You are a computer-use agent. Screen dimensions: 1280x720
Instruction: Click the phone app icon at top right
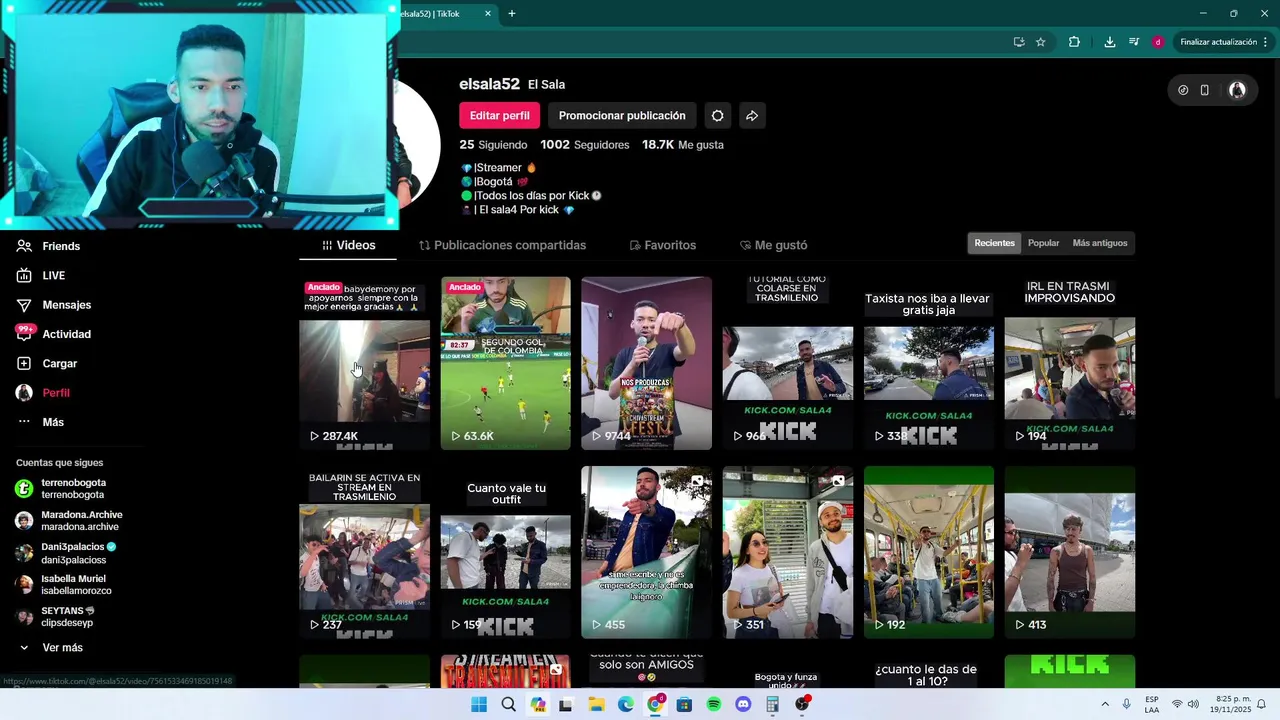1205,90
